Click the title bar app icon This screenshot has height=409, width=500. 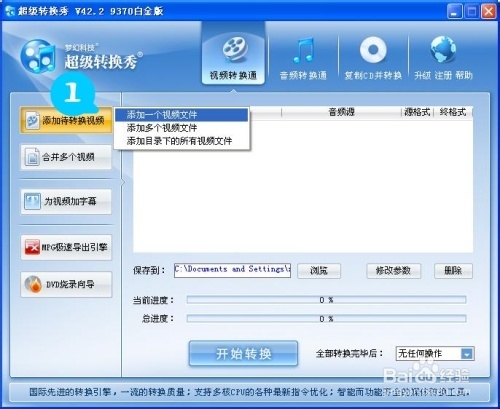point(10,11)
